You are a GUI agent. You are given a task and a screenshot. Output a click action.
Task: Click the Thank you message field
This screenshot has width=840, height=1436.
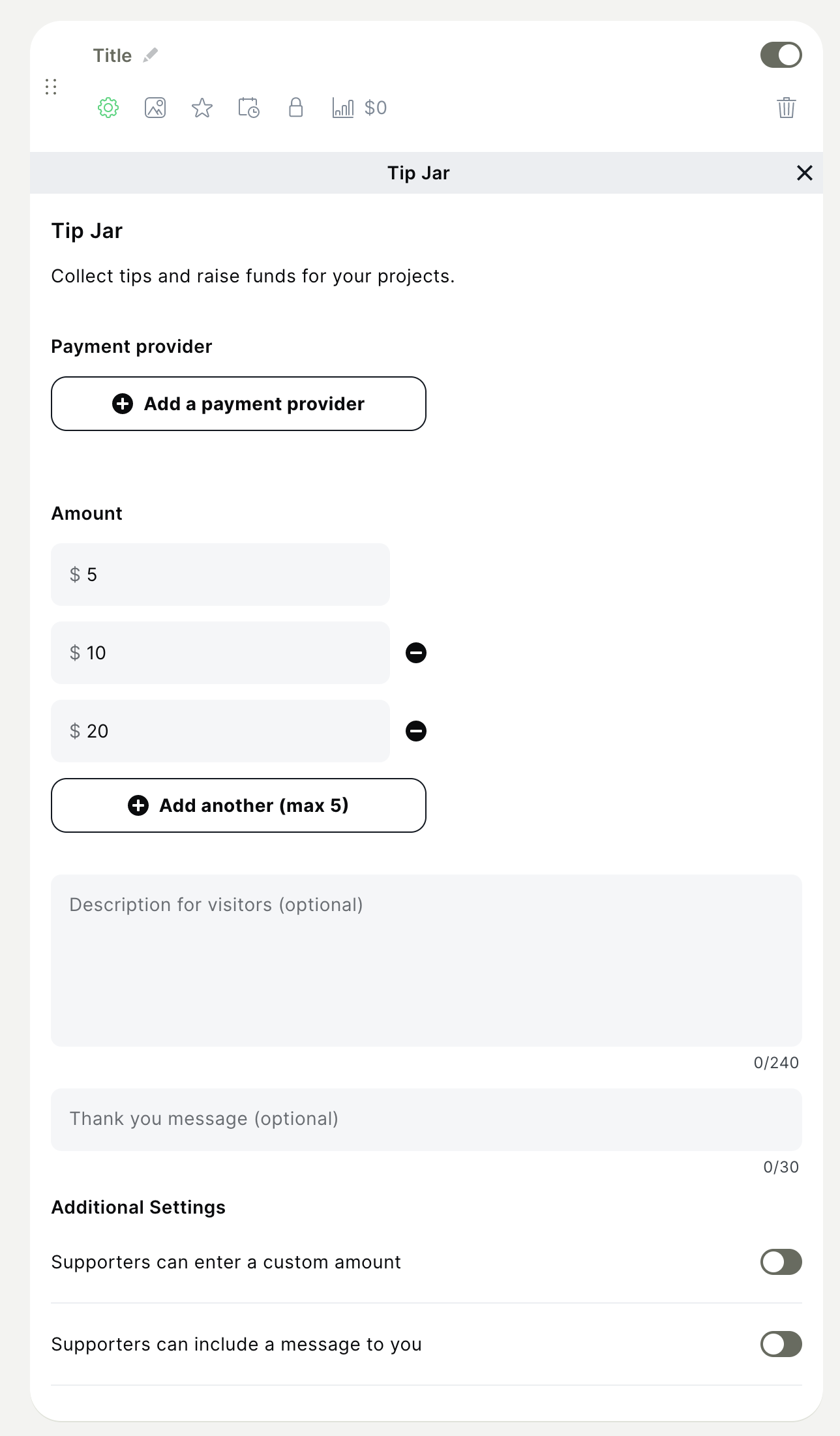426,1119
